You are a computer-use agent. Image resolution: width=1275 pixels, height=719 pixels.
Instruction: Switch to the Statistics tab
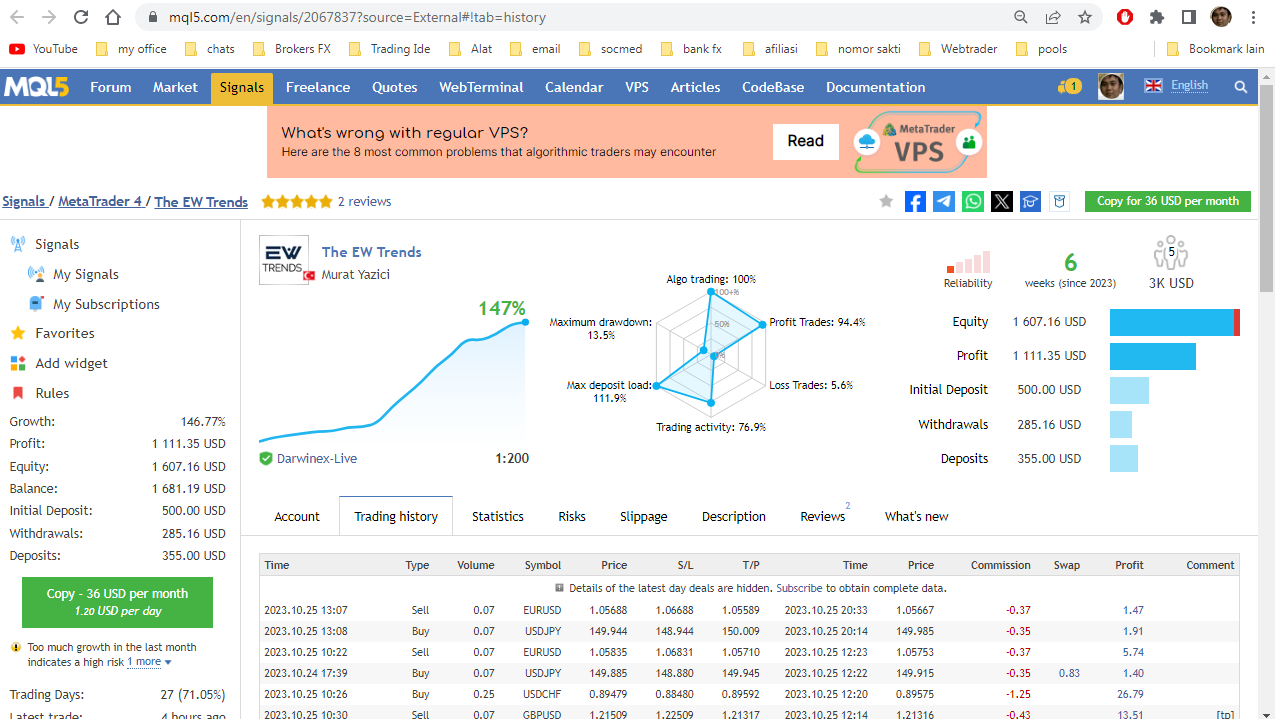pos(498,517)
